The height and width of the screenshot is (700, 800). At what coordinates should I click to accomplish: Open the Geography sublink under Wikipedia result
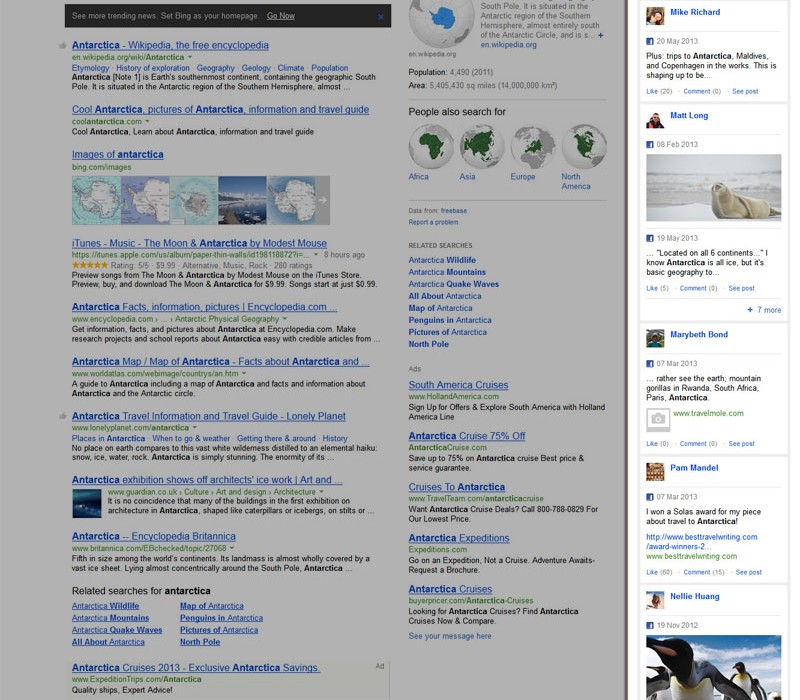point(215,68)
